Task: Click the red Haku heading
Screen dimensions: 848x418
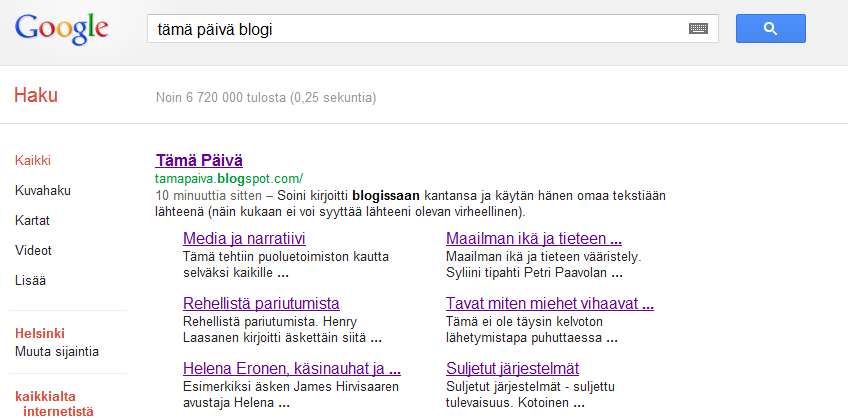Action: [x=36, y=96]
